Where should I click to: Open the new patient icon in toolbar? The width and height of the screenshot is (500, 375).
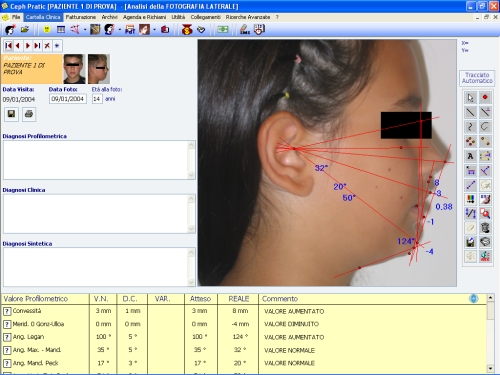click(x=10, y=30)
